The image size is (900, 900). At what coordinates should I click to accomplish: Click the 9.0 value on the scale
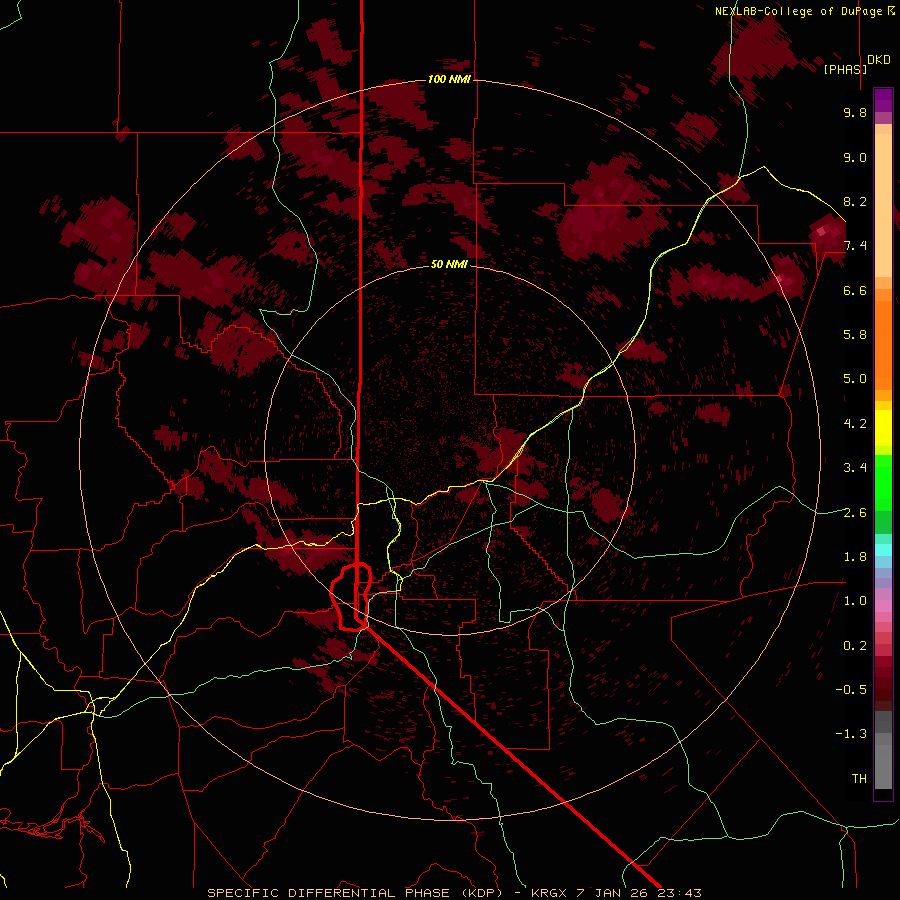pos(855,157)
